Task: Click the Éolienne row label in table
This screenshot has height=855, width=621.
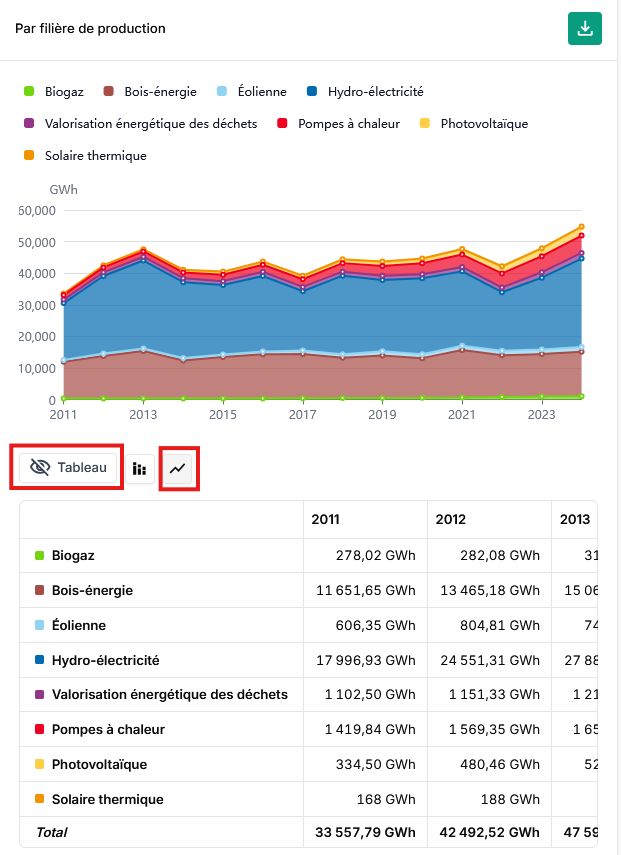Action: tap(79, 625)
